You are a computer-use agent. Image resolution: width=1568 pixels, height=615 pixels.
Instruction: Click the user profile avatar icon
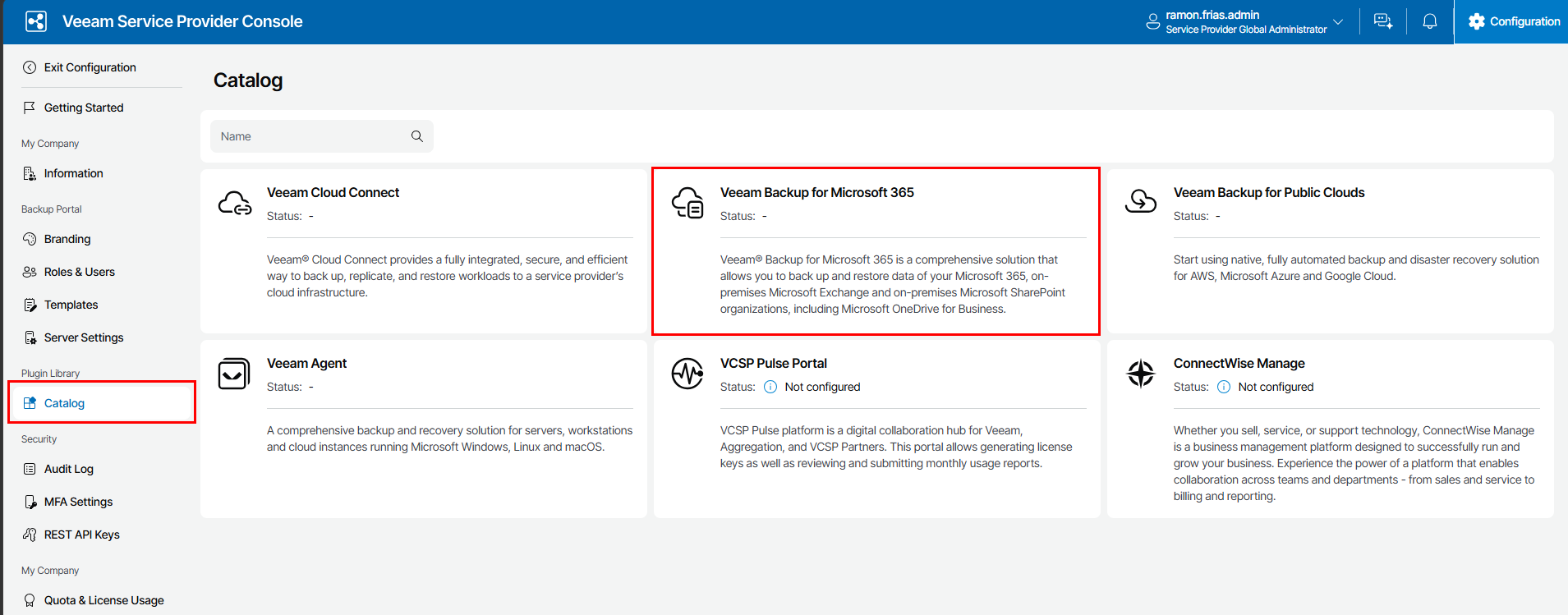tap(1152, 22)
